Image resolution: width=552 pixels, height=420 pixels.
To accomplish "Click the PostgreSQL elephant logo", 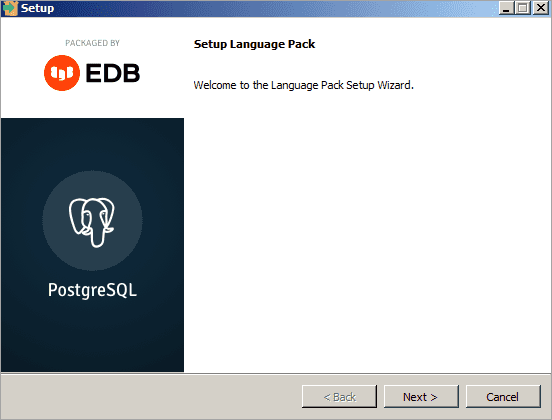I will [x=92, y=222].
